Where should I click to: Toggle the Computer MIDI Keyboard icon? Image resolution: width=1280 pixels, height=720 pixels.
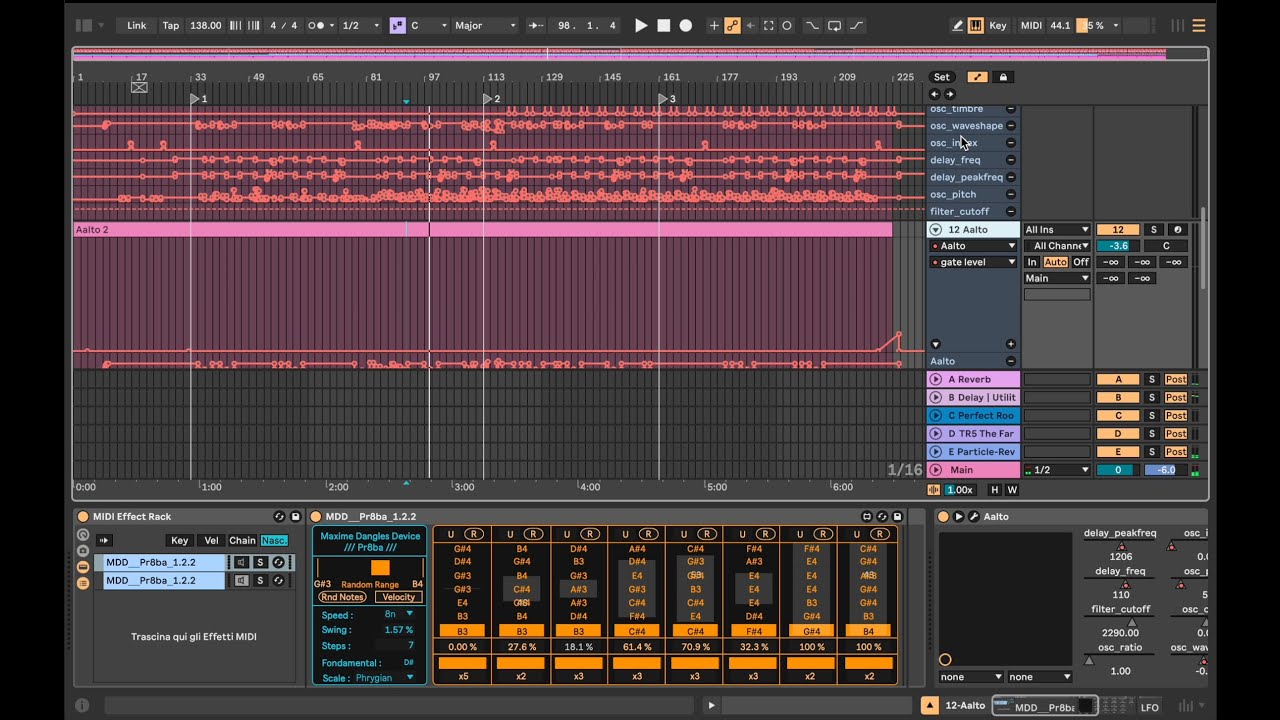pos(975,25)
